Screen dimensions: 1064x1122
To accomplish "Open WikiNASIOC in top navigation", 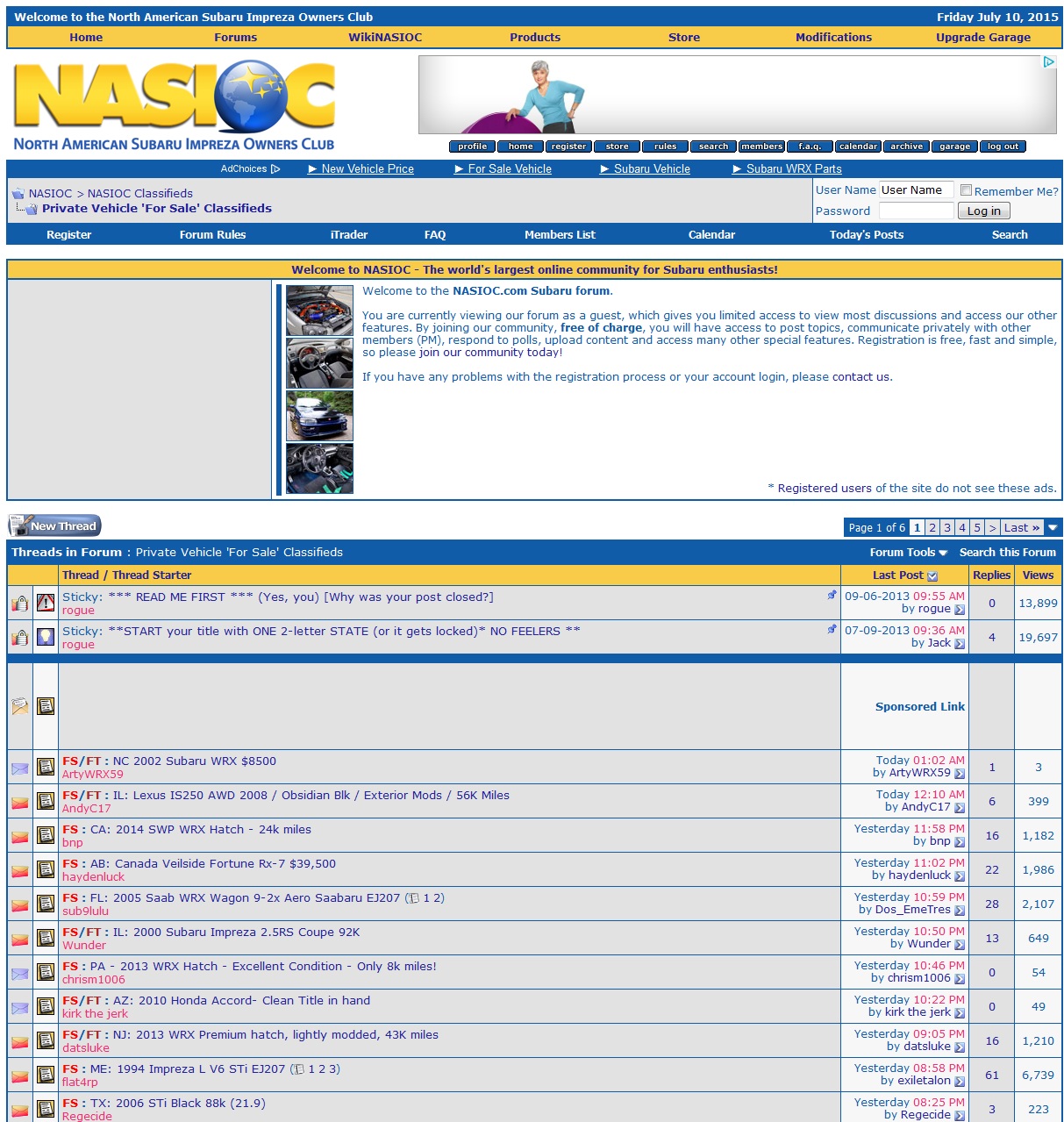I will [385, 37].
